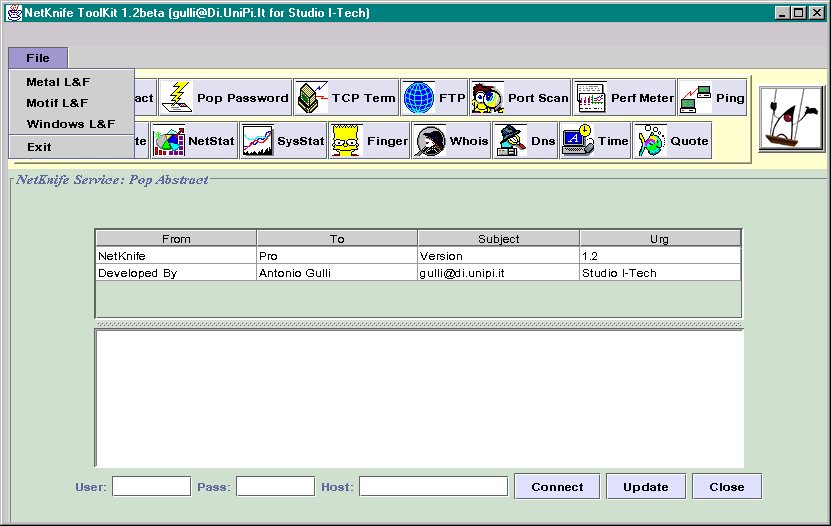Focus the Pass input field
The image size is (831, 526).
pyautogui.click(x=276, y=486)
